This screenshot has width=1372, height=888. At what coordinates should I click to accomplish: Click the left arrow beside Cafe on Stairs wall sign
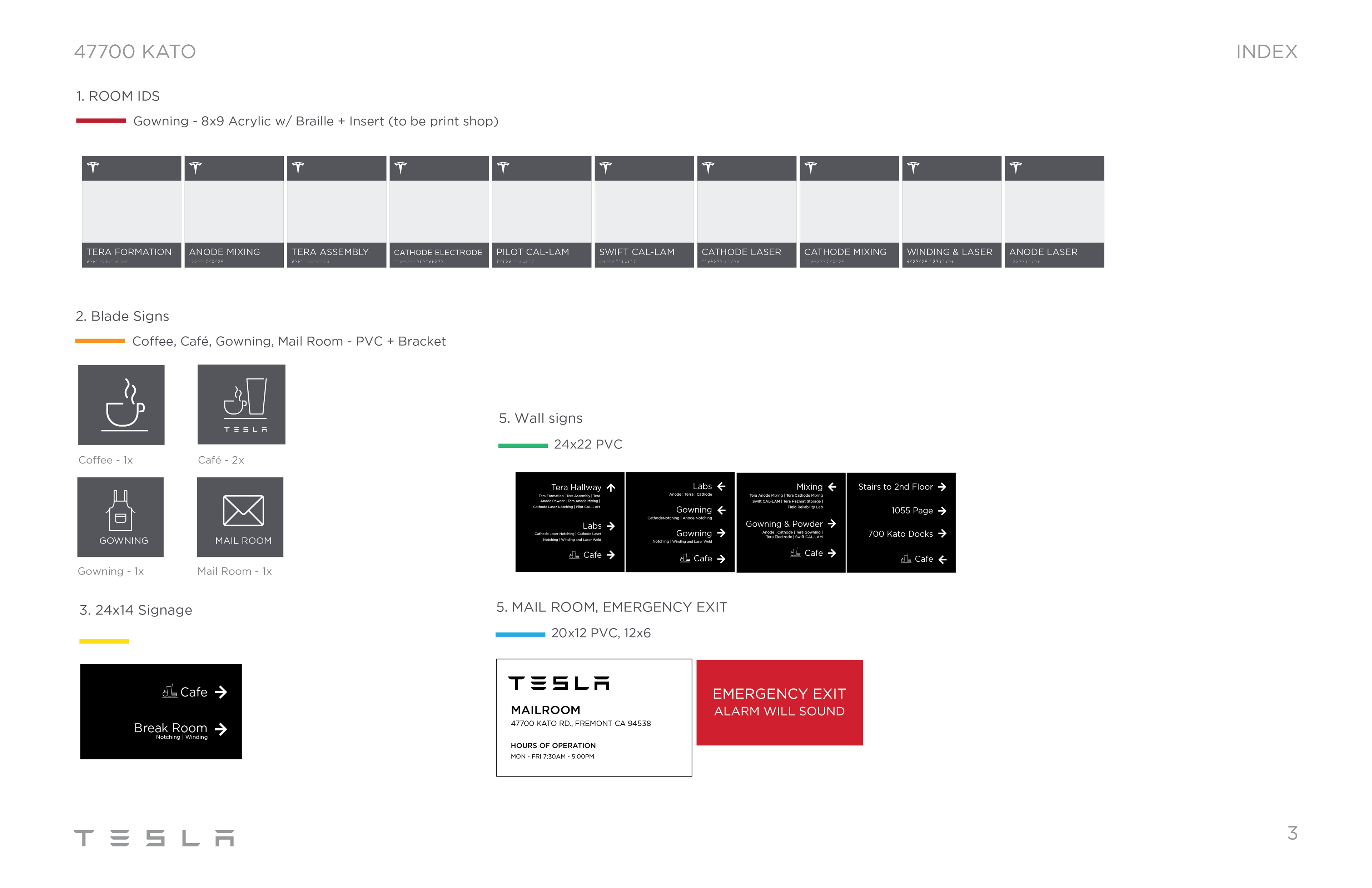942,559
